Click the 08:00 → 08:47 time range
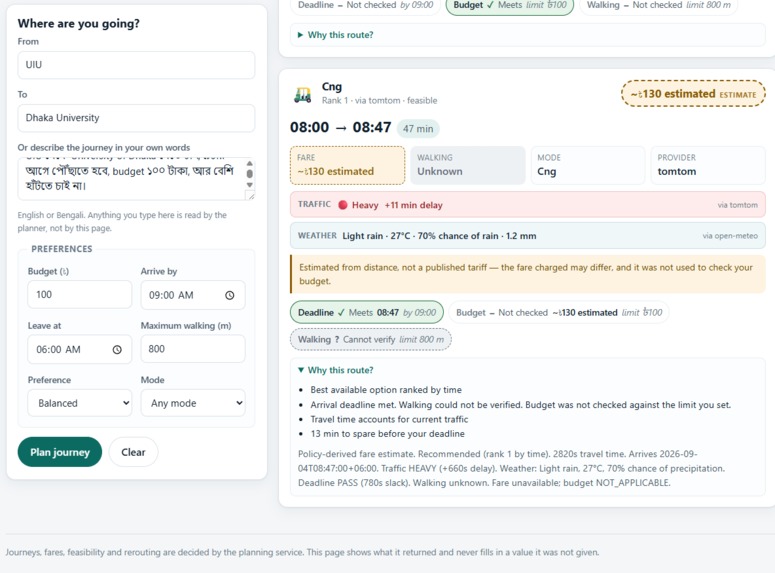The image size is (775, 573). pyautogui.click(x=341, y=128)
